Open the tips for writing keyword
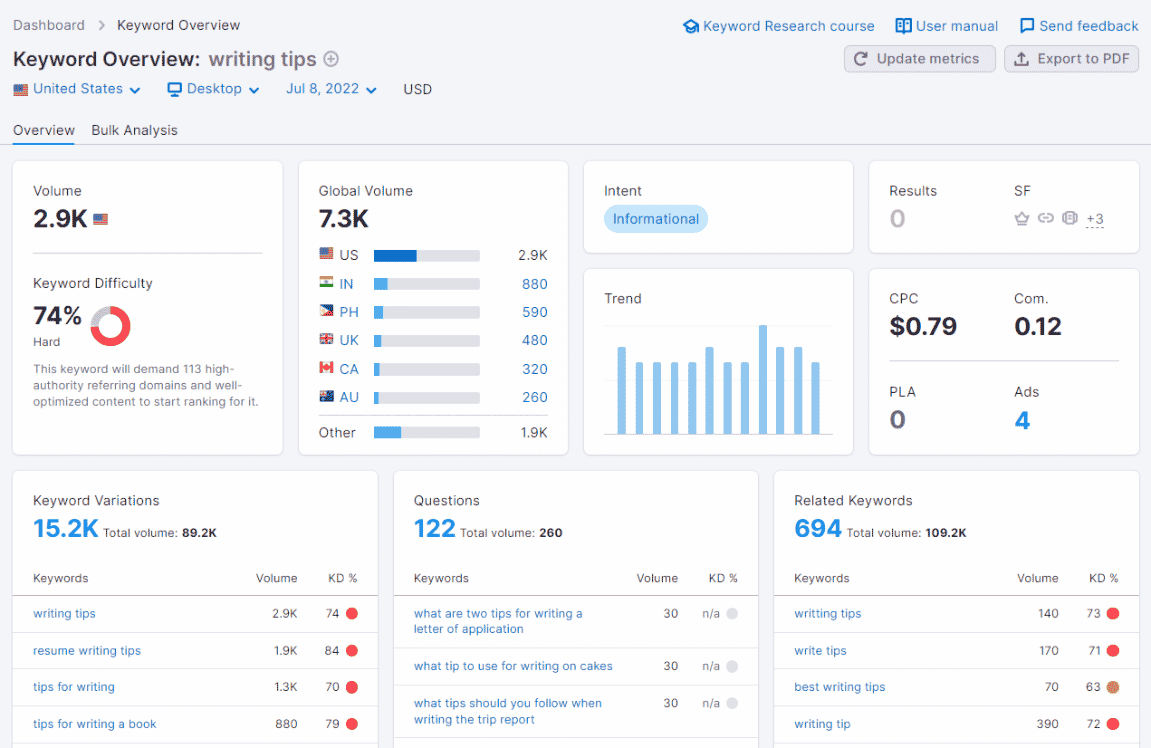The height and width of the screenshot is (748, 1151). click(73, 687)
